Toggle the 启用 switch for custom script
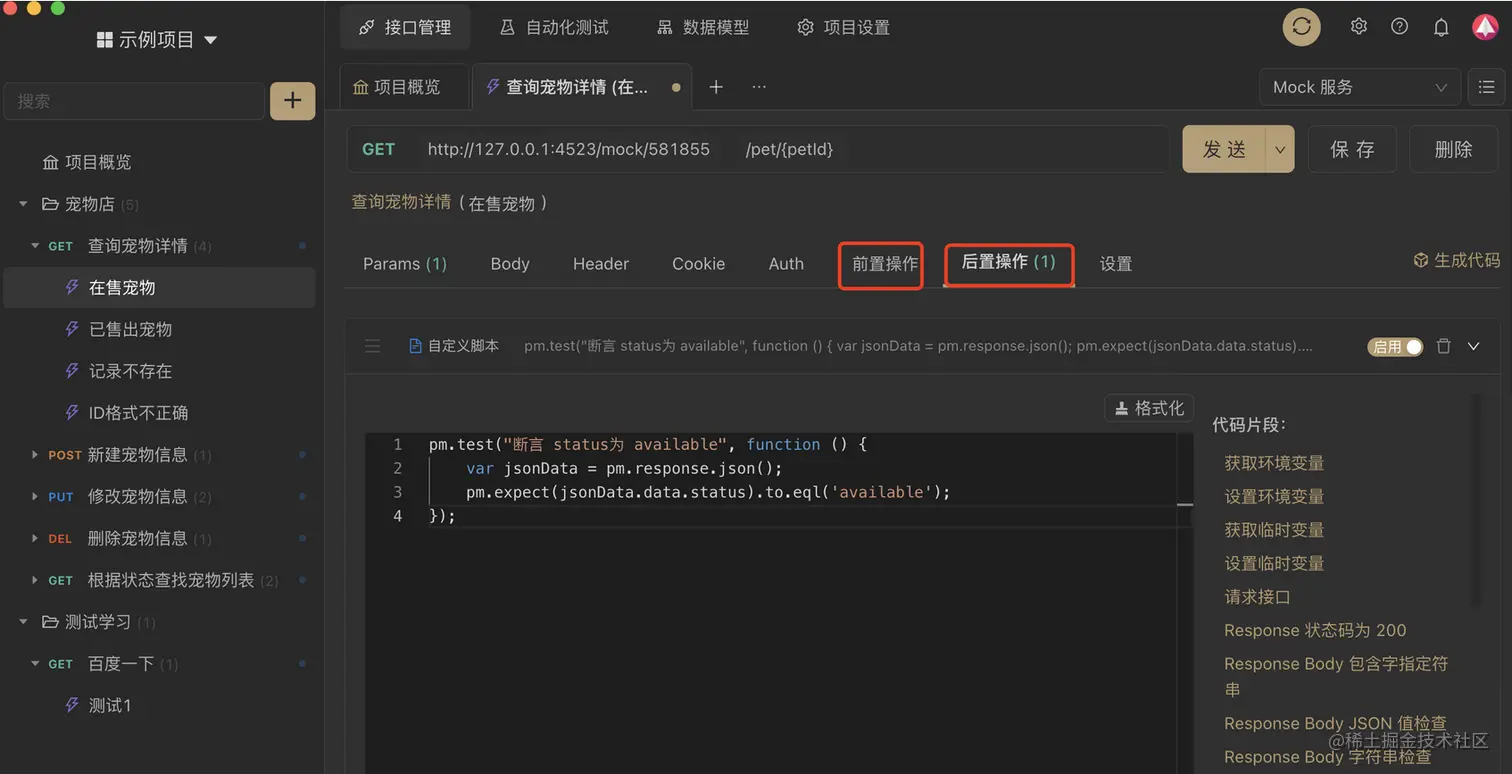 tap(1395, 347)
